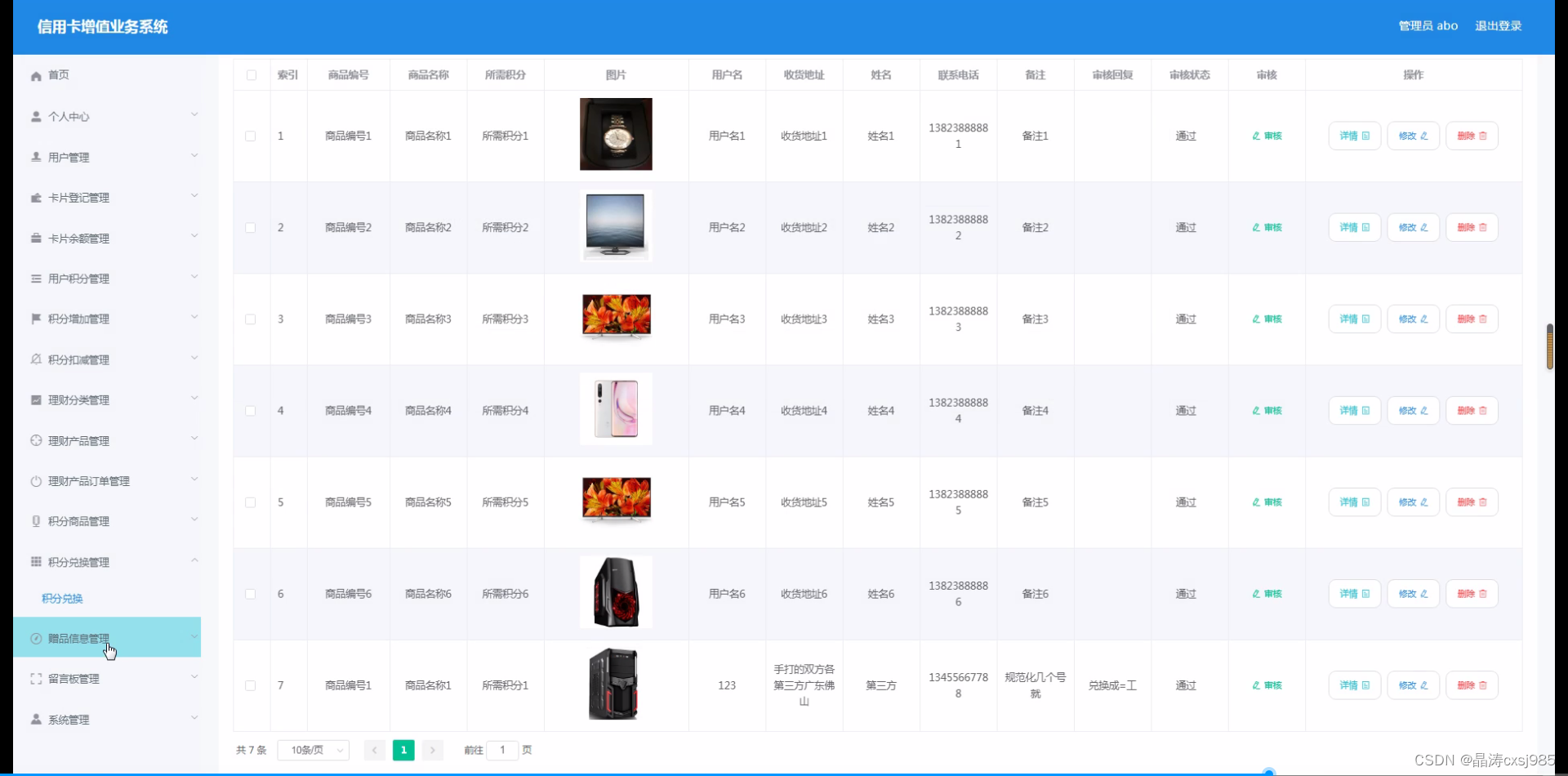This screenshot has height=776, width=1568.
Task: Click the 理财产品管理 sidebar icon
Action: coord(36,440)
